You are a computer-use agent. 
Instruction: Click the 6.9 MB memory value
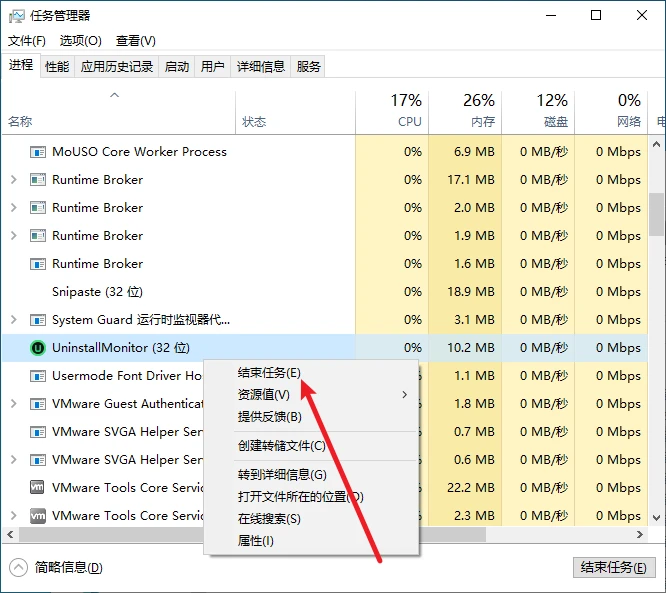(474, 152)
